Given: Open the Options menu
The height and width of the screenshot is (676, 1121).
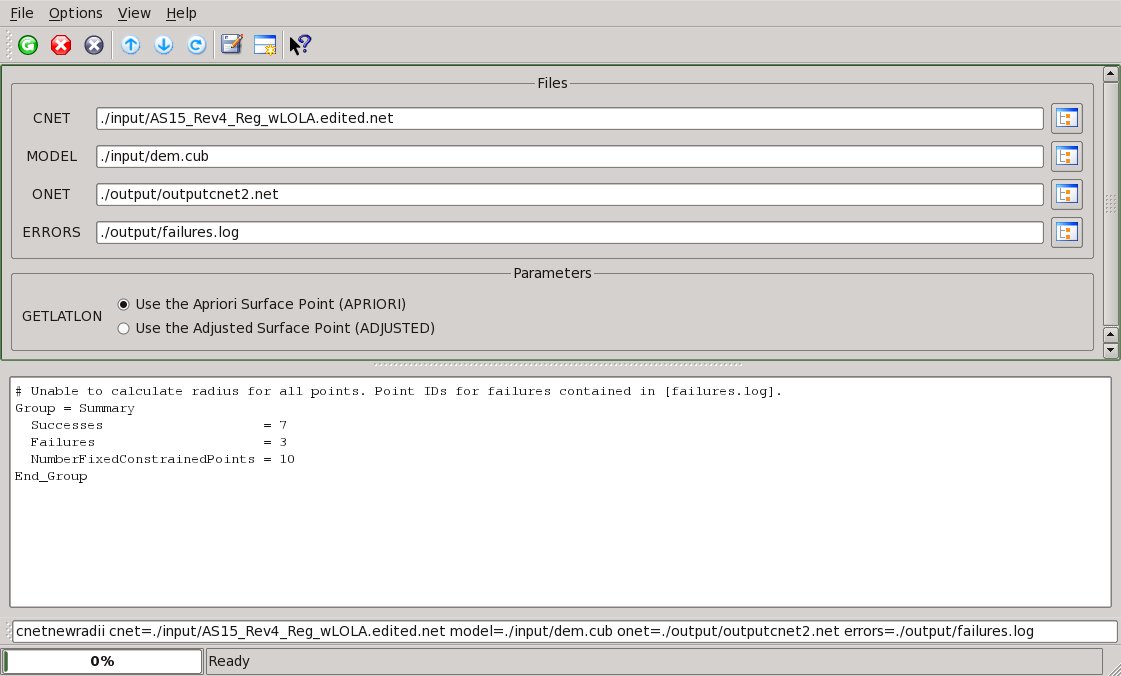Looking at the screenshot, I should point(75,13).
